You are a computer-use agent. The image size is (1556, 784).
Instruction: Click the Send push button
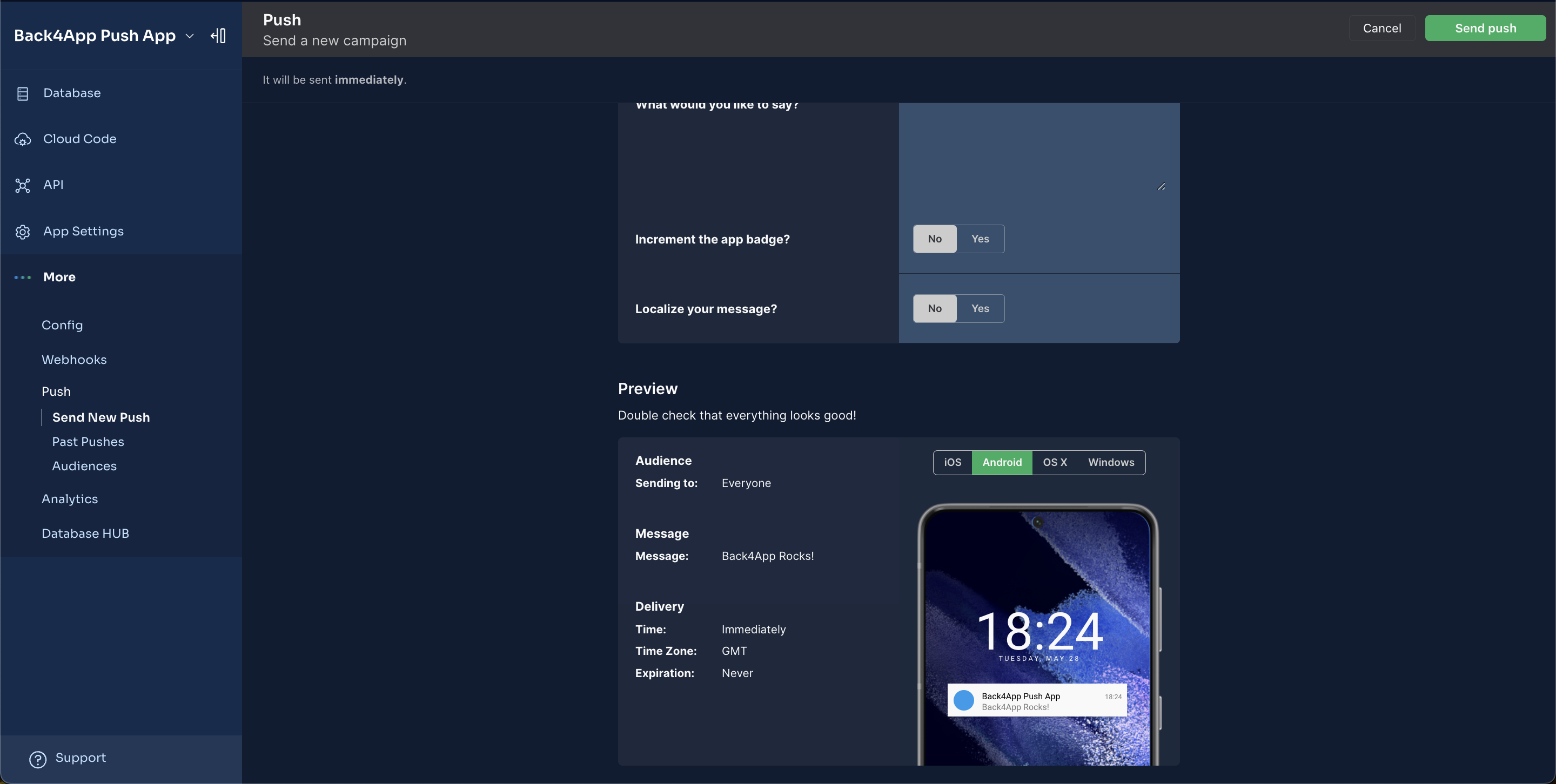pos(1485,28)
